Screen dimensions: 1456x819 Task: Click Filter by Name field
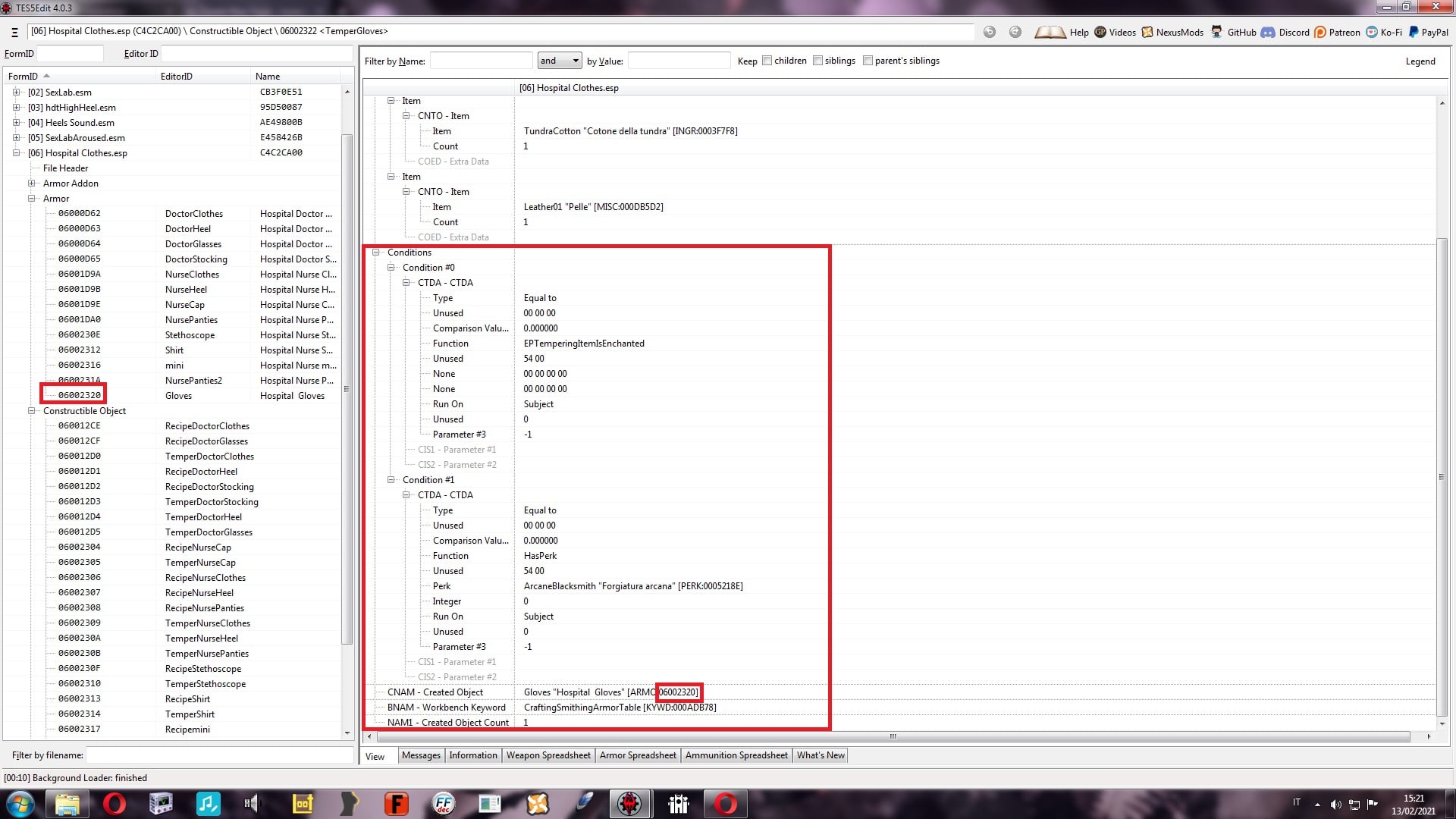(x=481, y=61)
